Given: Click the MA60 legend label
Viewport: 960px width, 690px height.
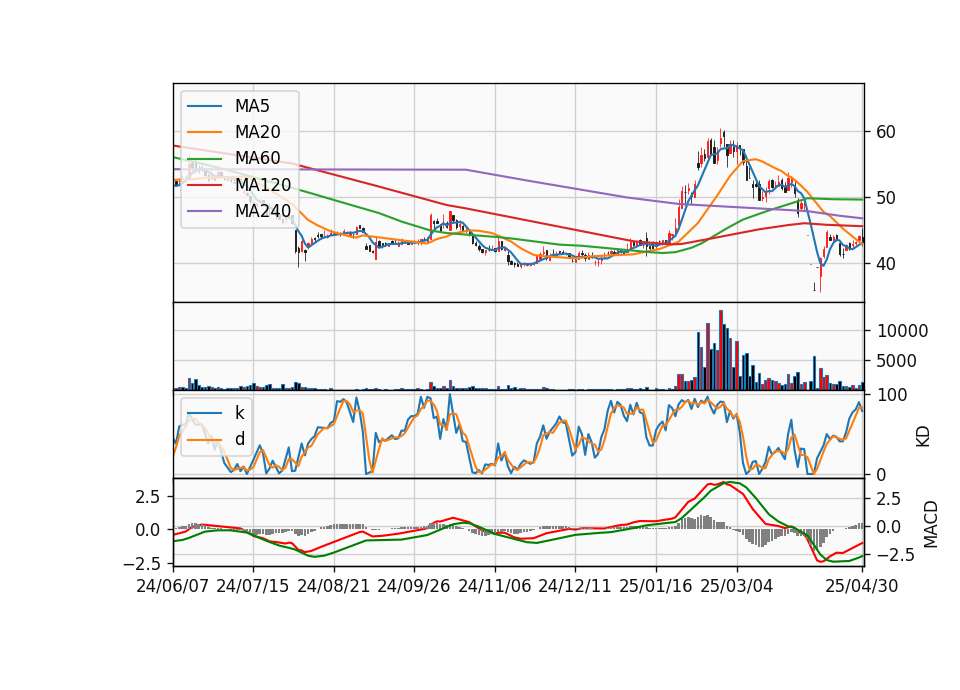Looking at the screenshot, I should click(257, 158).
